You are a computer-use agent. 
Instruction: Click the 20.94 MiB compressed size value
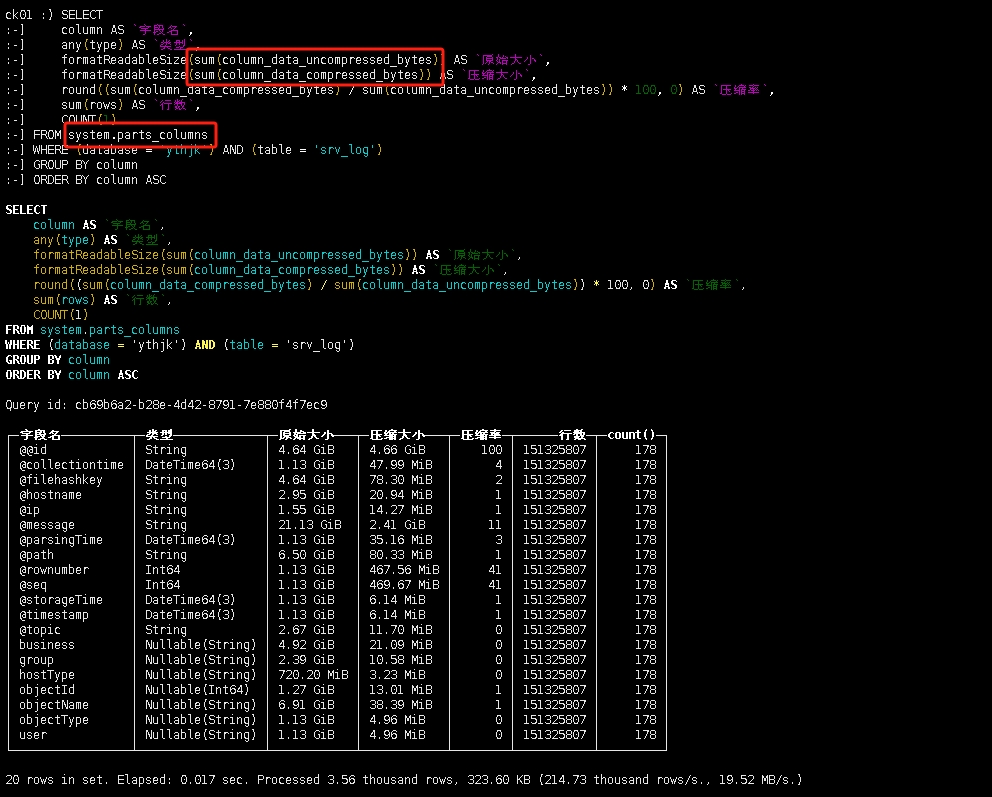401,495
